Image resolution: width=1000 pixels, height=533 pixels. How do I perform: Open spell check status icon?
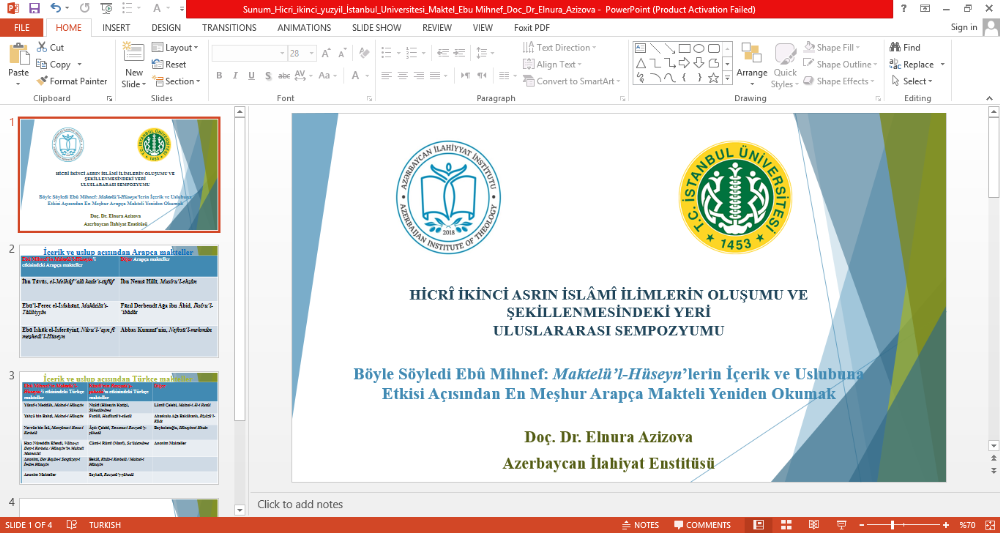[72, 525]
